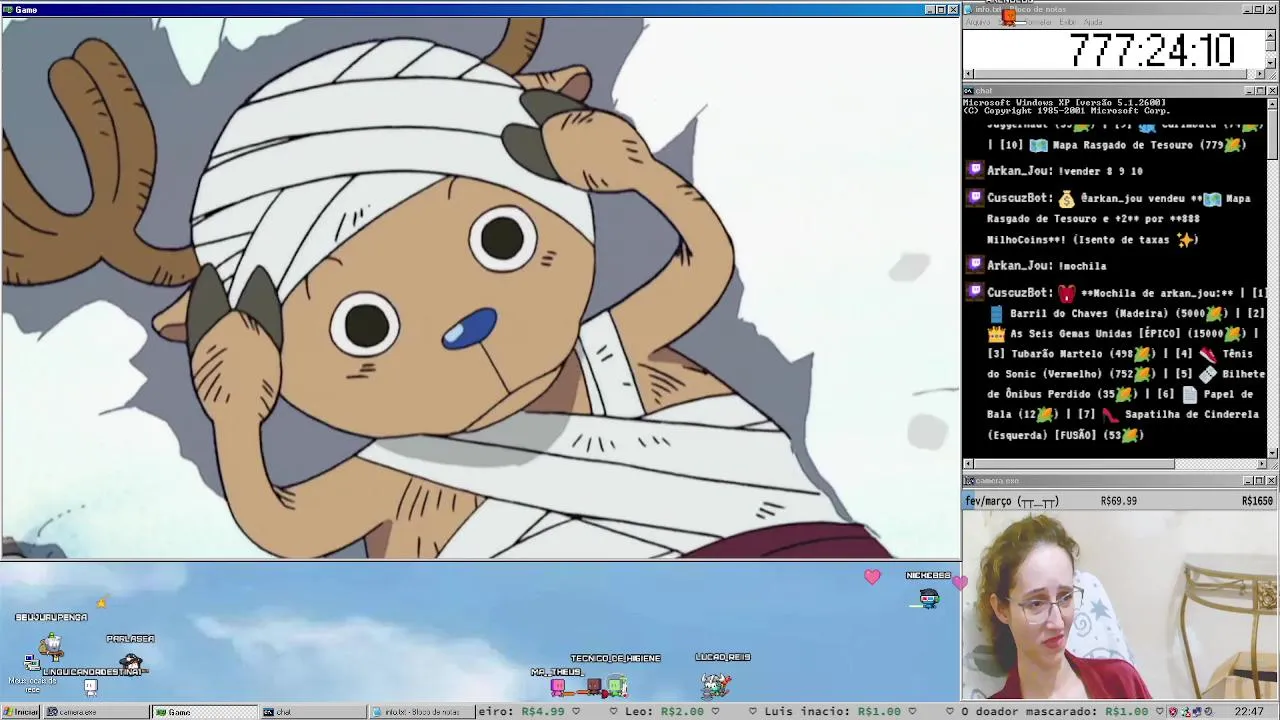Close the camera.exe window
Viewport: 1280px width, 720px height.
click(1272, 481)
